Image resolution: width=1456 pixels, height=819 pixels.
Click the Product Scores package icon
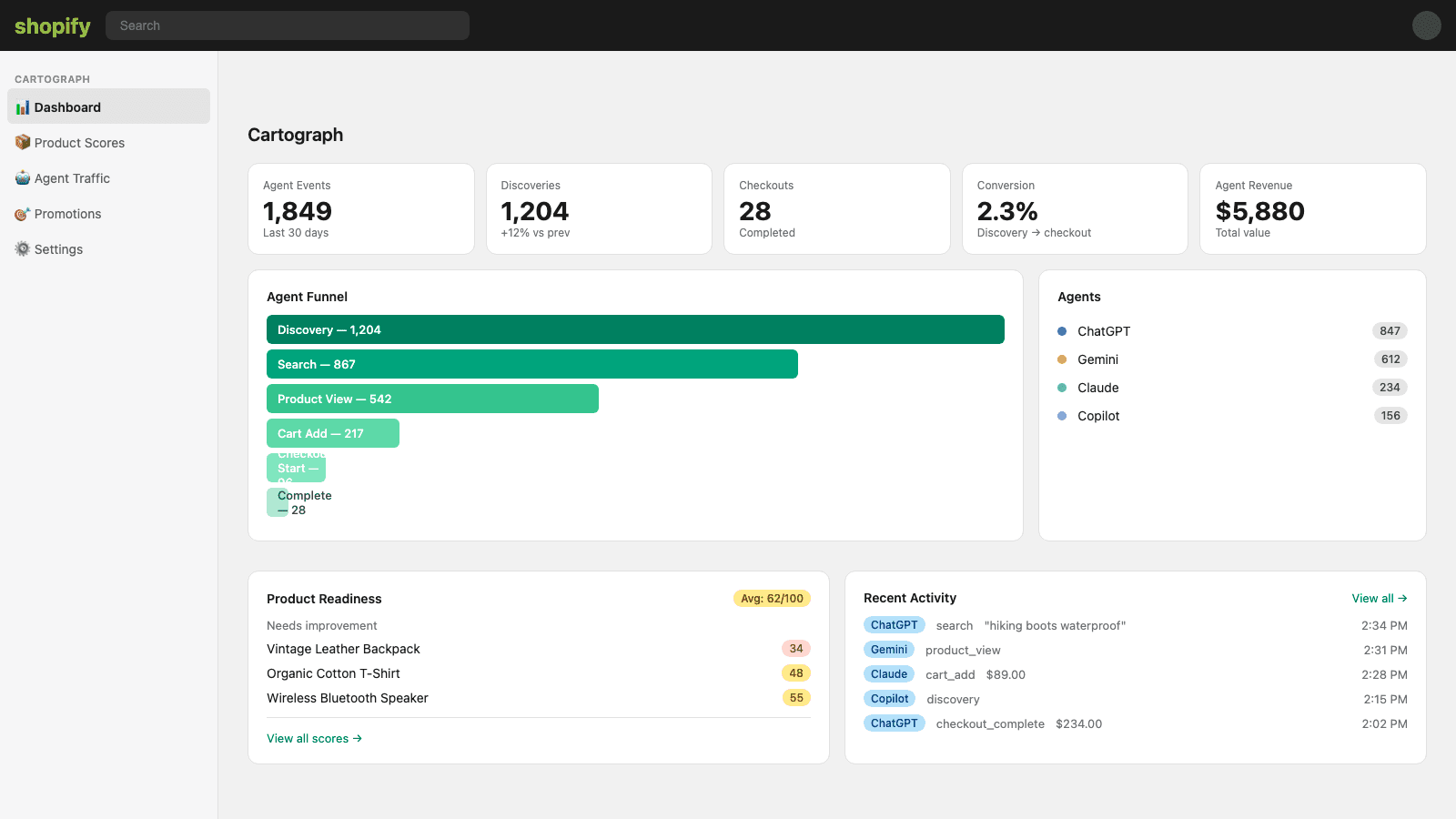tap(23, 143)
